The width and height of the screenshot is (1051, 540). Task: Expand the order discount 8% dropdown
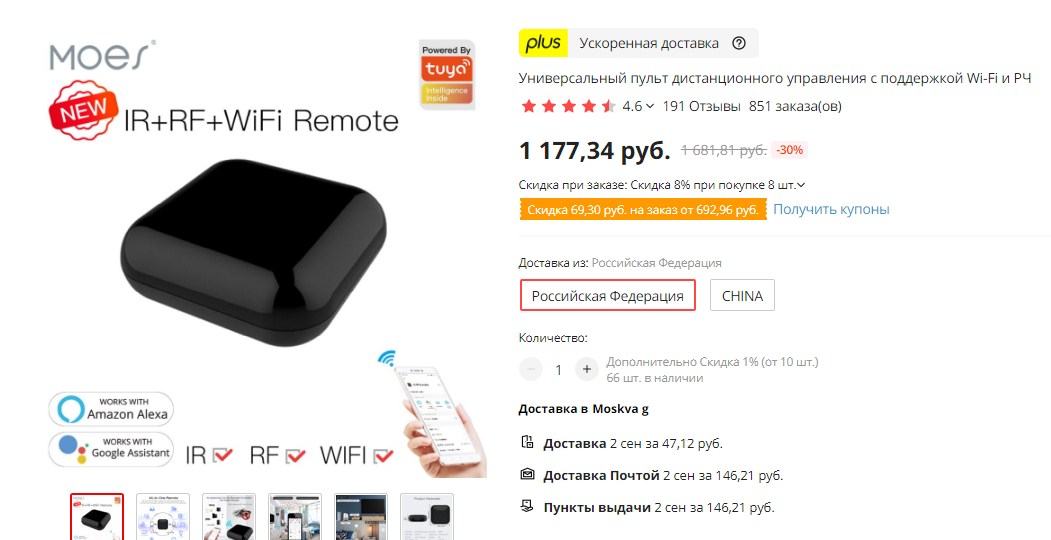tap(800, 186)
